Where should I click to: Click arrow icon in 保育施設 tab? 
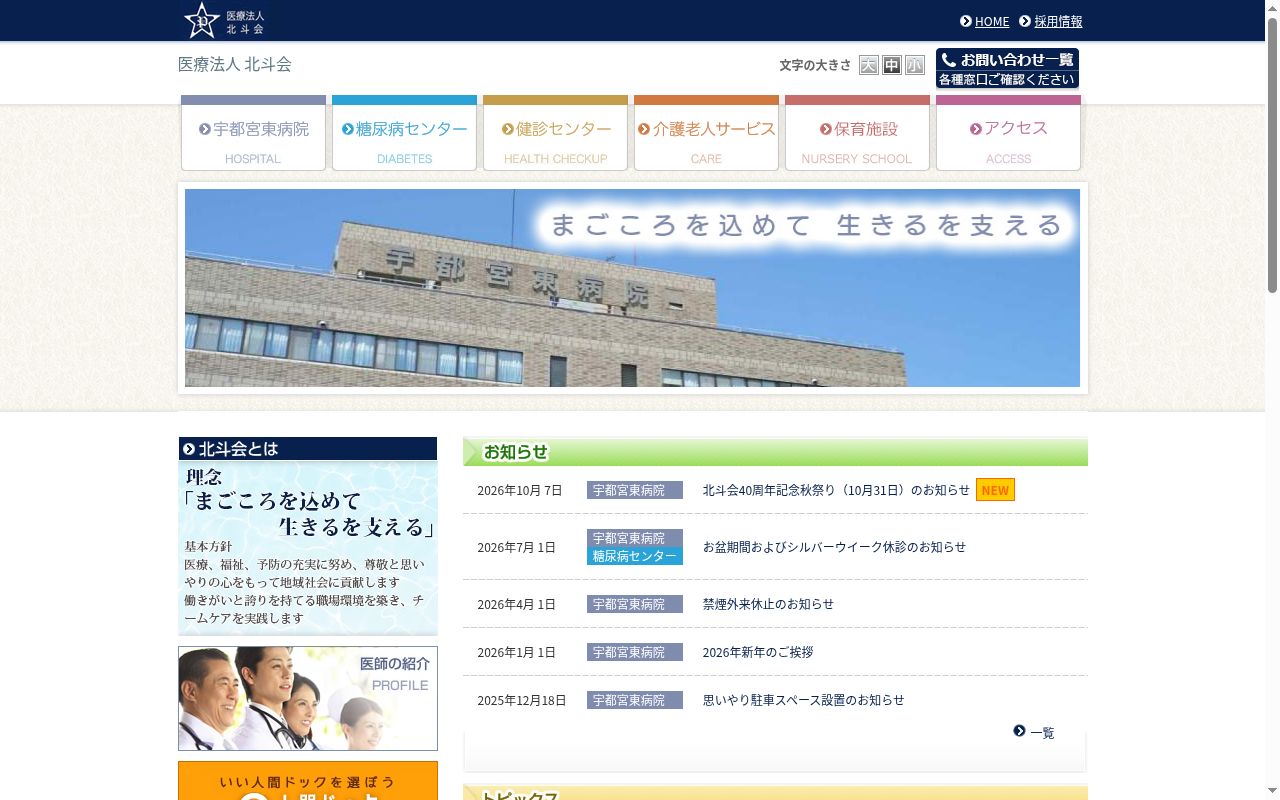pos(826,129)
